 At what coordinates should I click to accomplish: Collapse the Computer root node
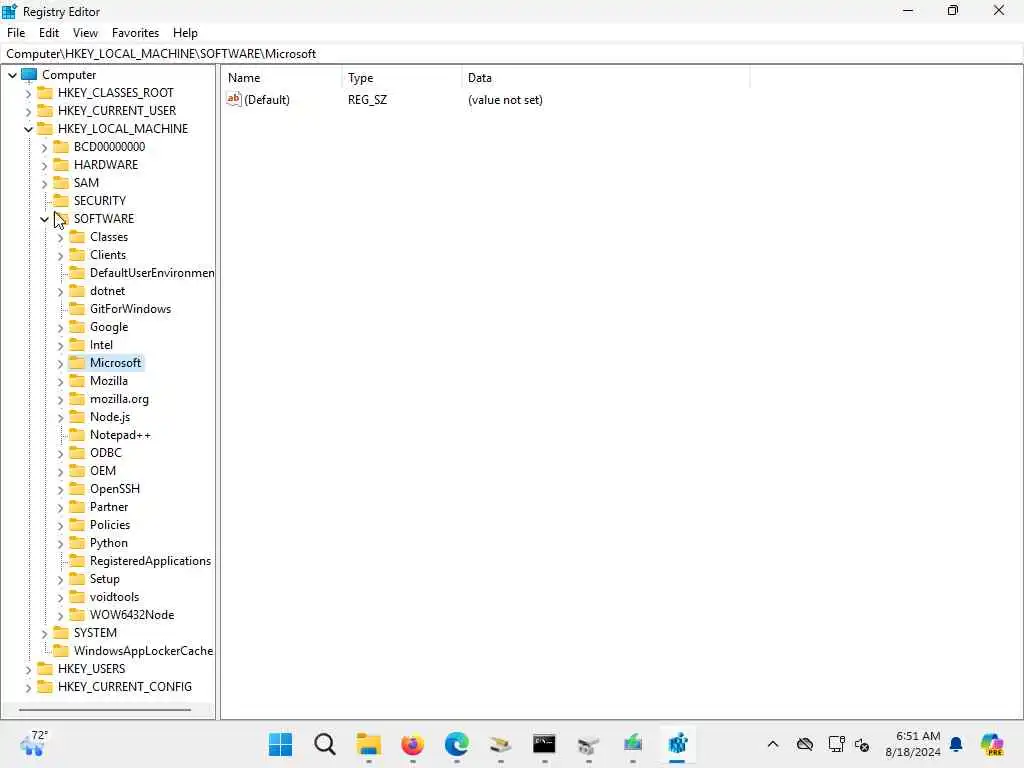[x=12, y=75]
